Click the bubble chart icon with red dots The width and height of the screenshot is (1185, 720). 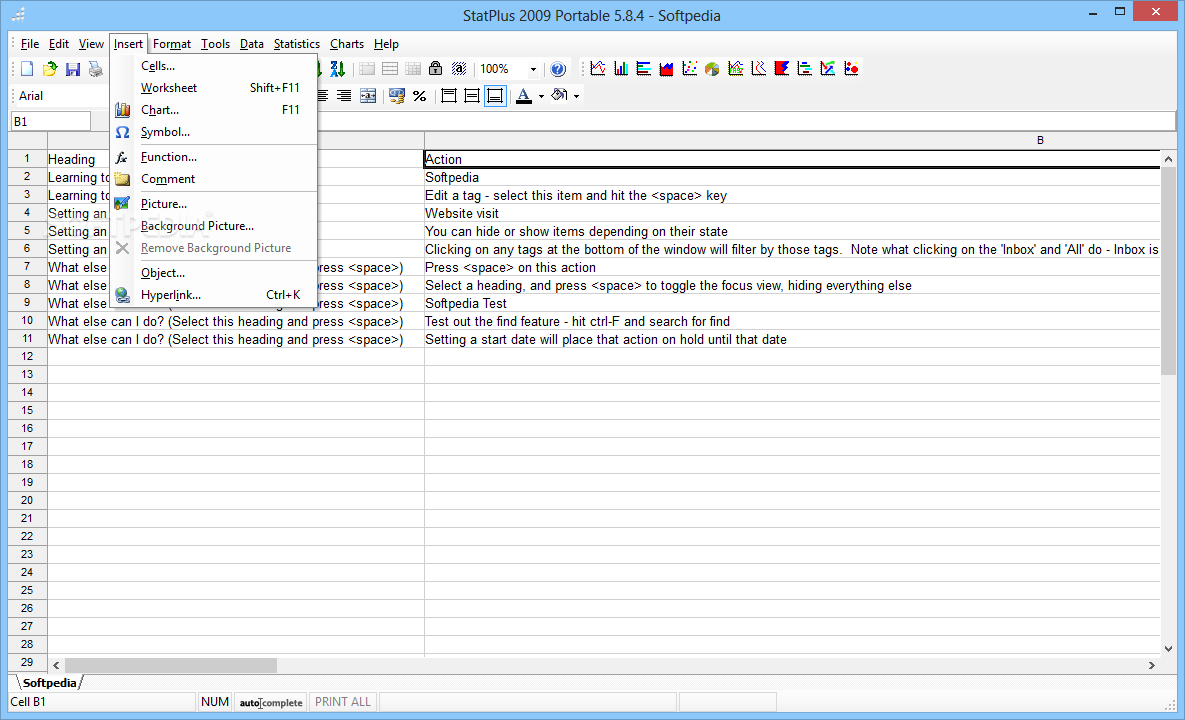coord(852,69)
